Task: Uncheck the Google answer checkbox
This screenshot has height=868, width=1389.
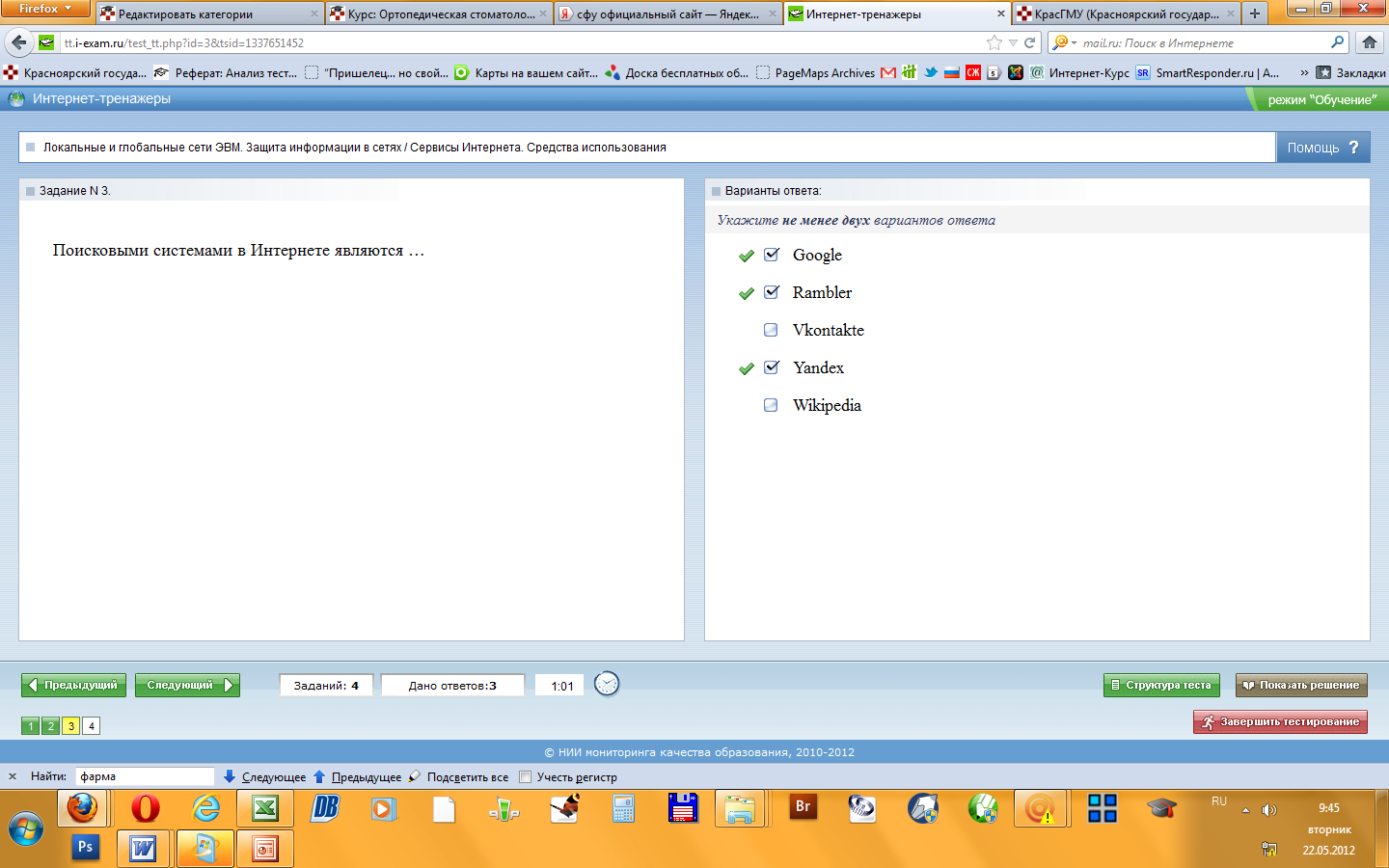Action: click(772, 255)
